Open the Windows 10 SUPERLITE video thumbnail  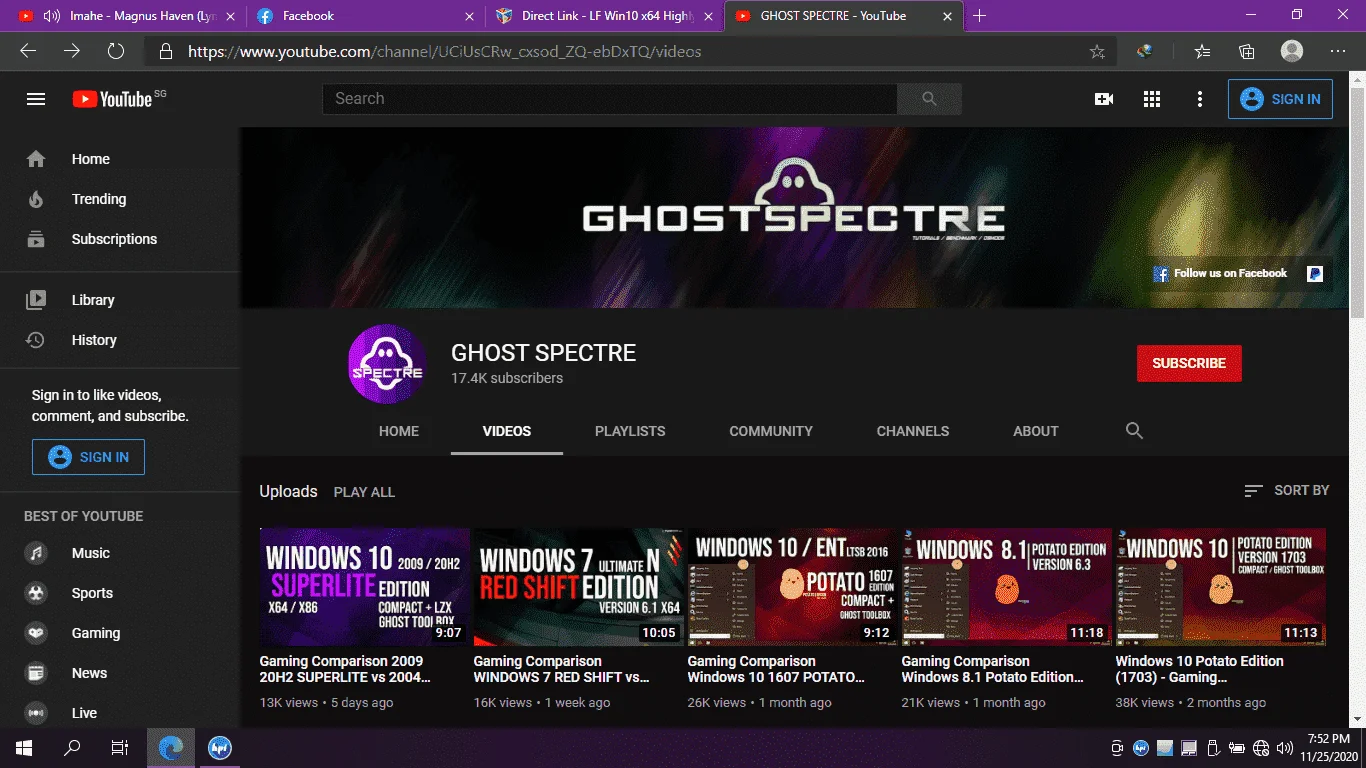365,587
